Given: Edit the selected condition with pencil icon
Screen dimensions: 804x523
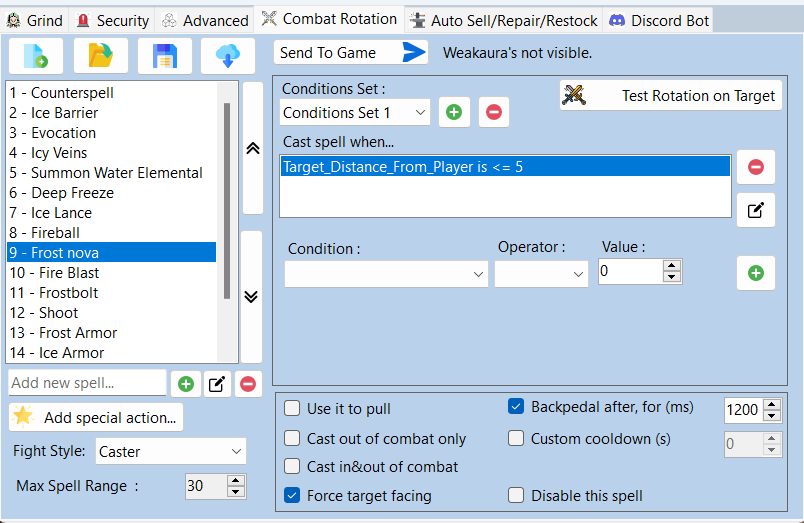Looking at the screenshot, I should click(x=755, y=210).
